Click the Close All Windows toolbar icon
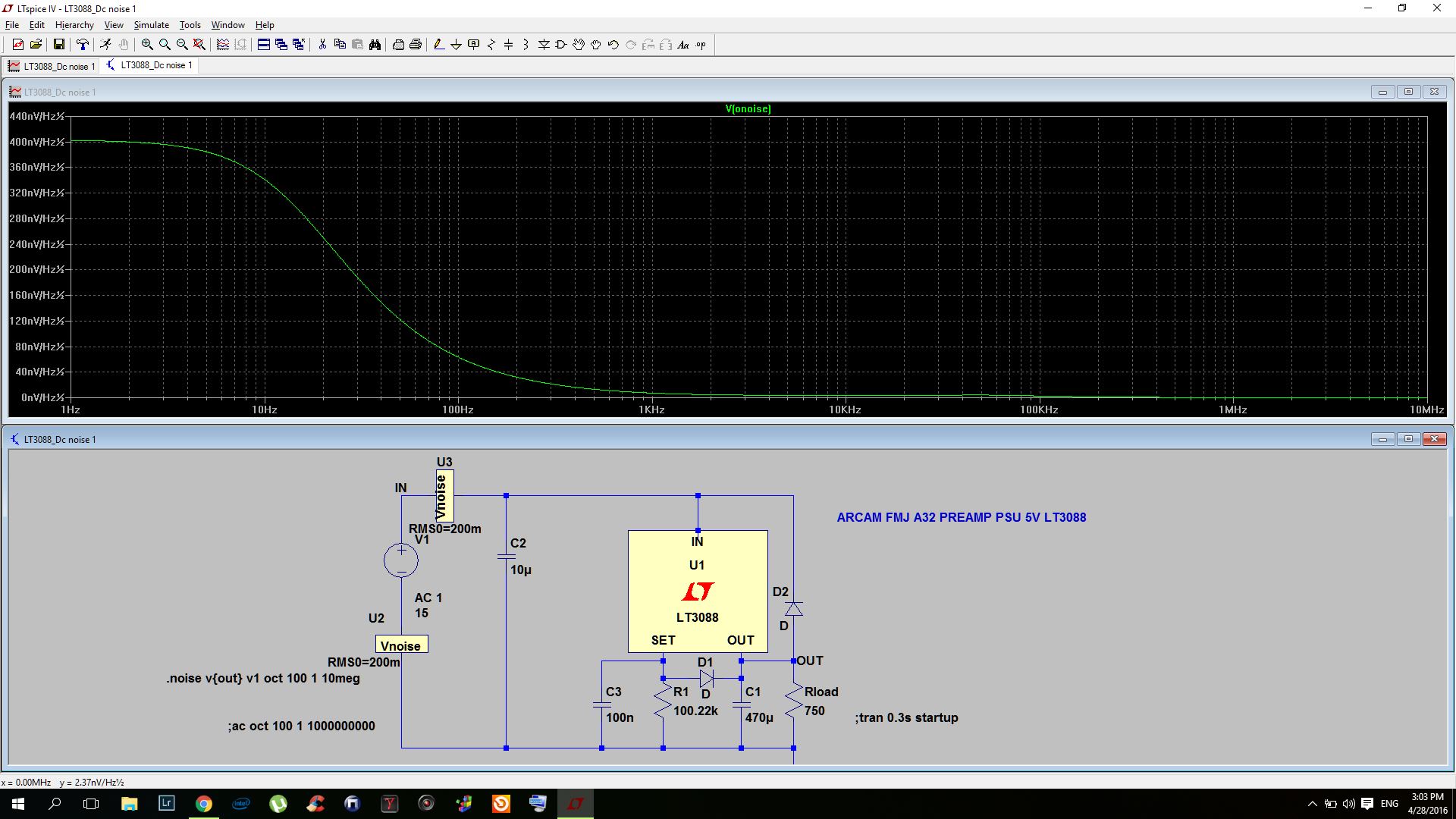This screenshot has height=819, width=1456. (x=299, y=45)
